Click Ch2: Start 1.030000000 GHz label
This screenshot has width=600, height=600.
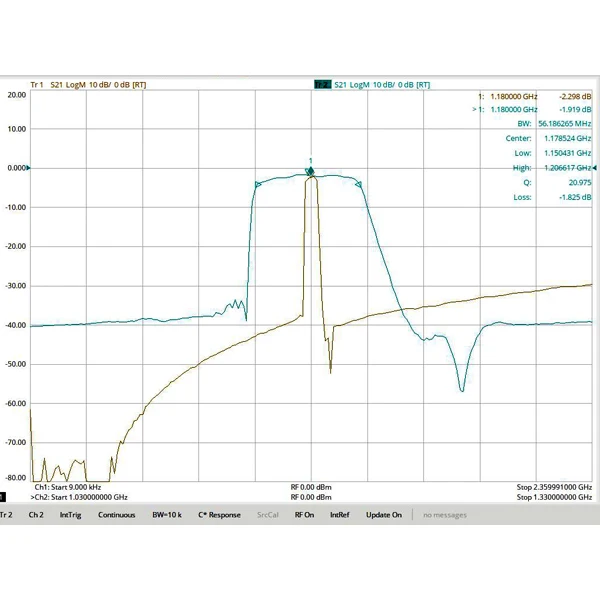[79, 497]
